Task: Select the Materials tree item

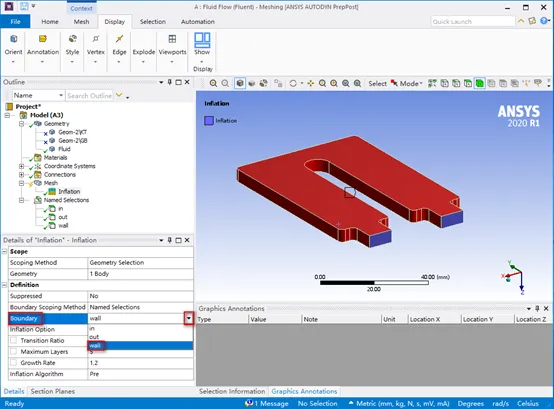Action: (x=55, y=158)
